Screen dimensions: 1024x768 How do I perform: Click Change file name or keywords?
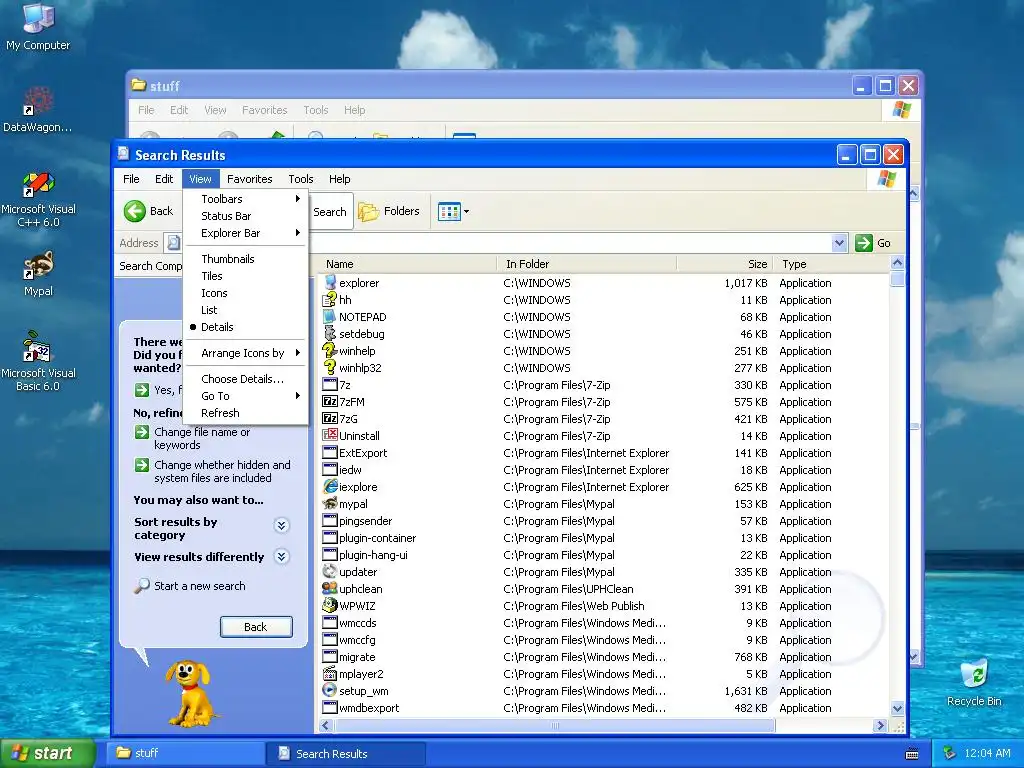coord(202,438)
